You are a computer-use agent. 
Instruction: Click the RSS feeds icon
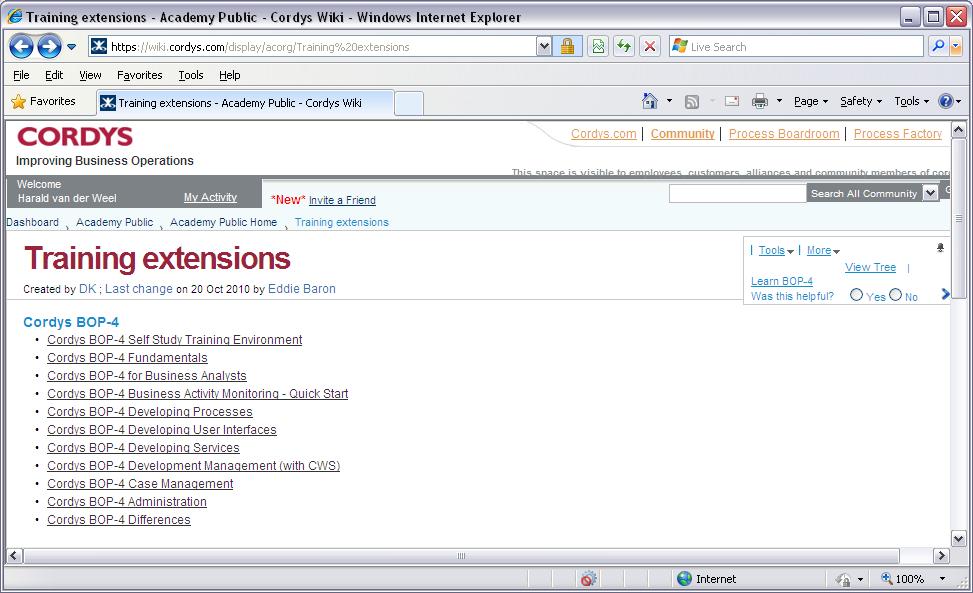tap(692, 102)
